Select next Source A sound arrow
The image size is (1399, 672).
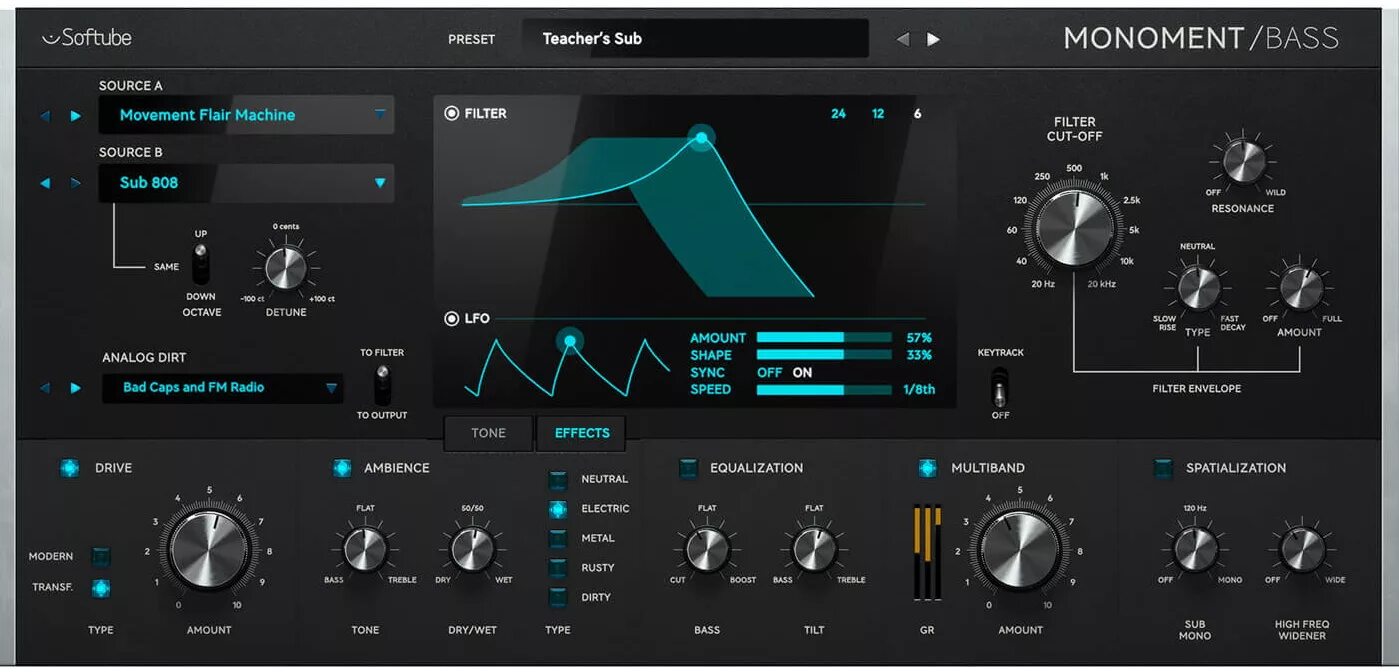point(75,116)
